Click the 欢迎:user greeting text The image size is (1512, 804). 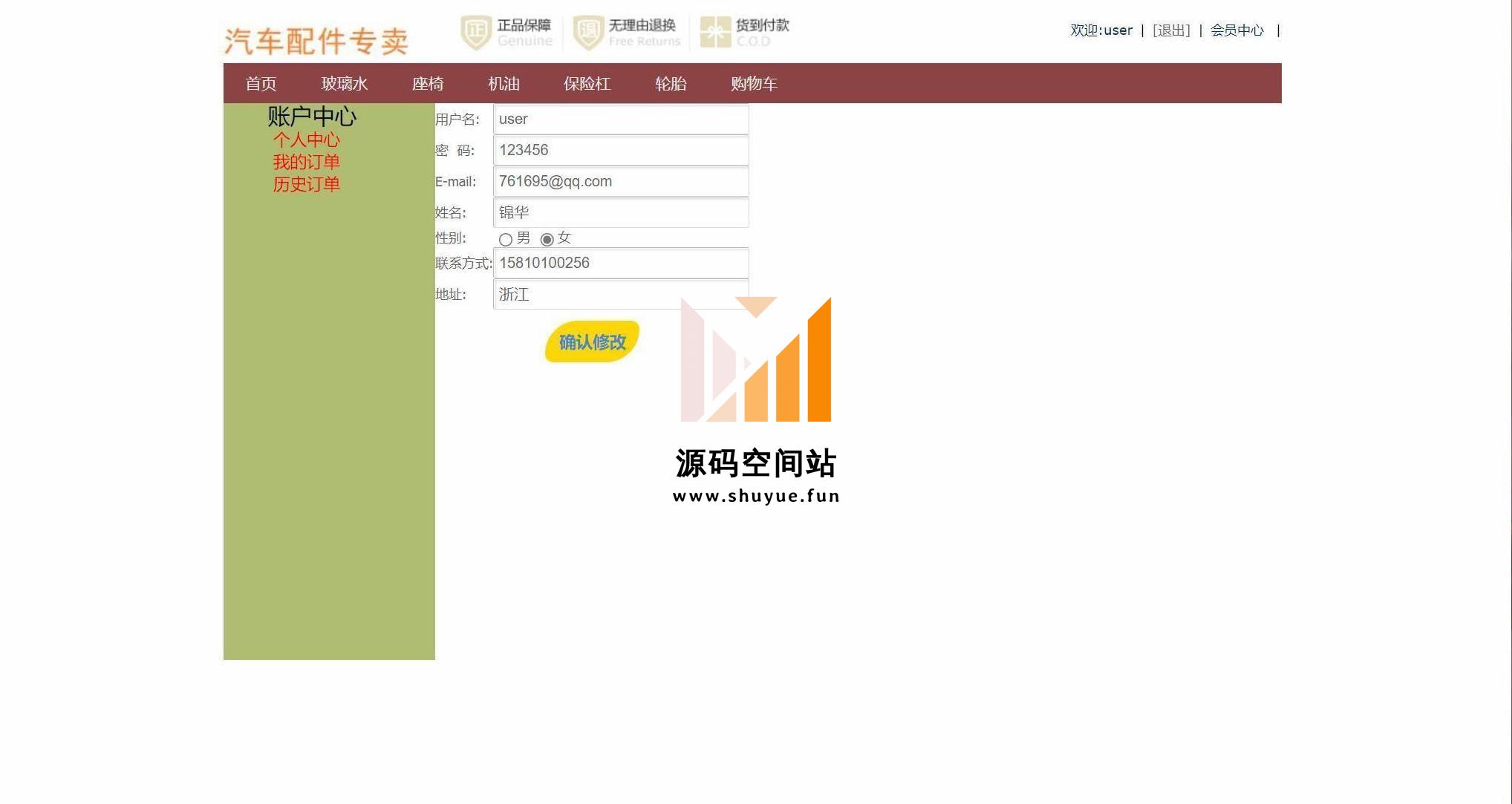coord(1101,30)
